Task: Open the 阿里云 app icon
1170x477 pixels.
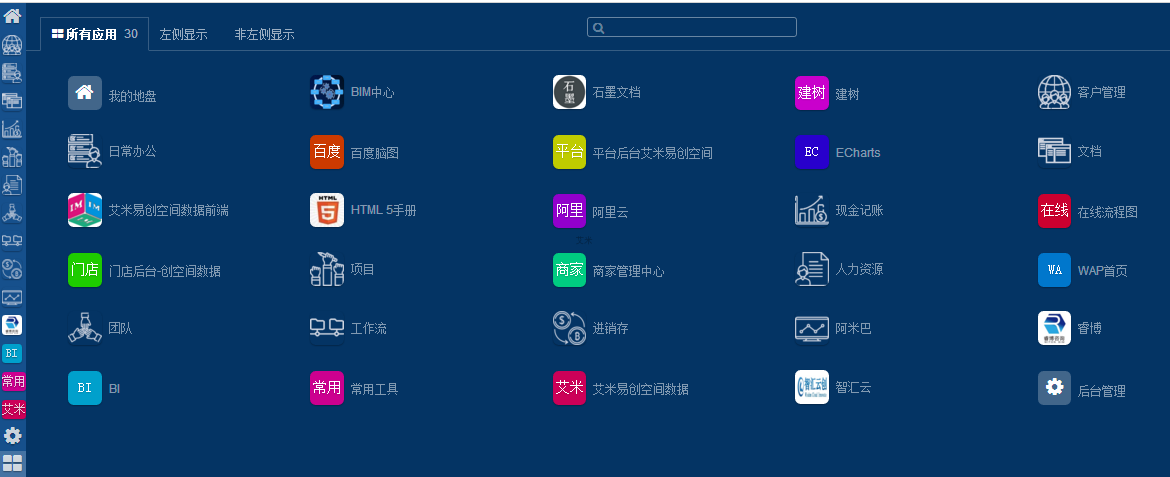Action: tap(569, 211)
